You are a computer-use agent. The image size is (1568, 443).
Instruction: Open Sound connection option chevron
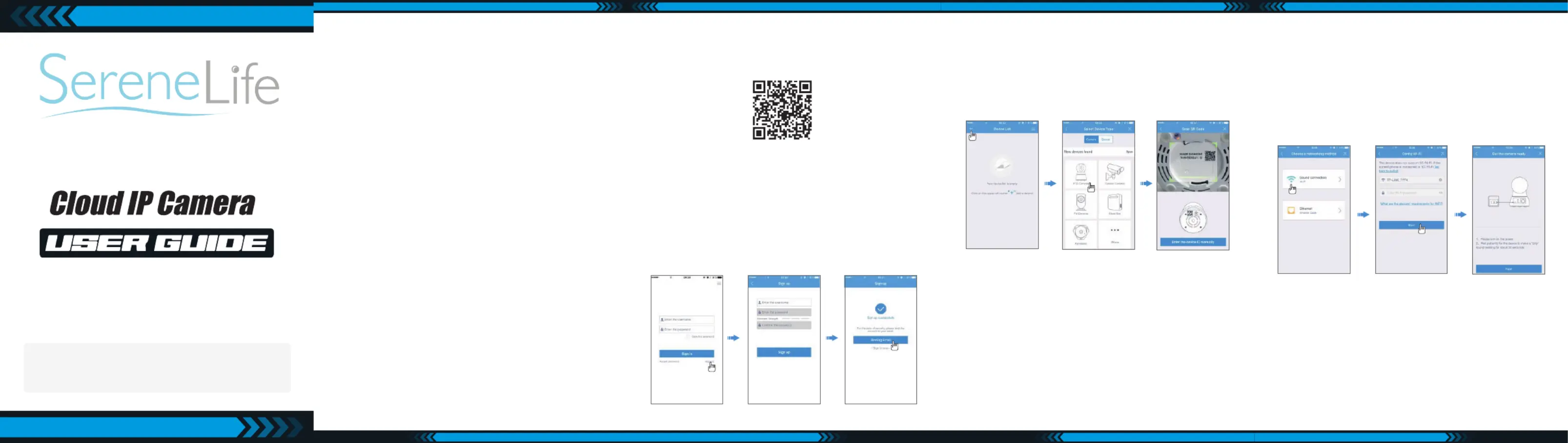coord(1340,179)
